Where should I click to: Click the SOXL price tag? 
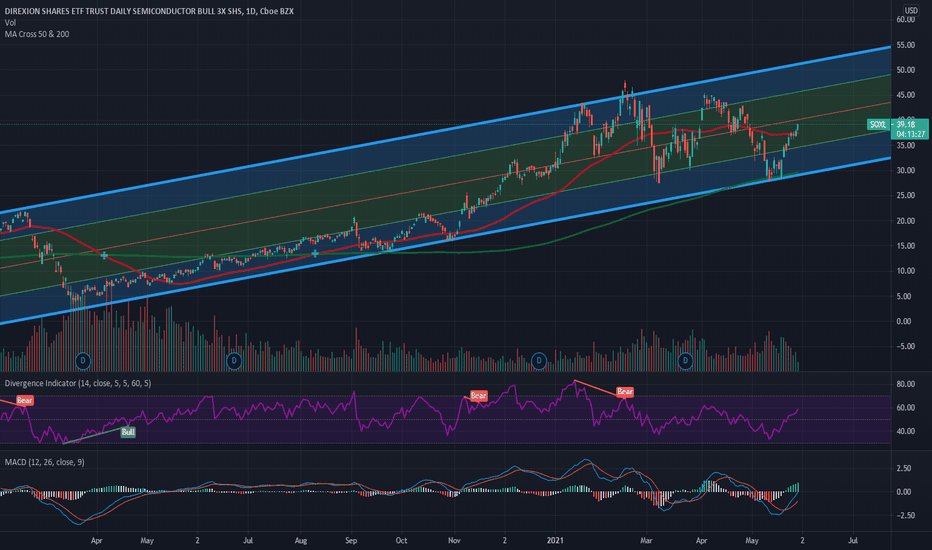[x=879, y=124]
